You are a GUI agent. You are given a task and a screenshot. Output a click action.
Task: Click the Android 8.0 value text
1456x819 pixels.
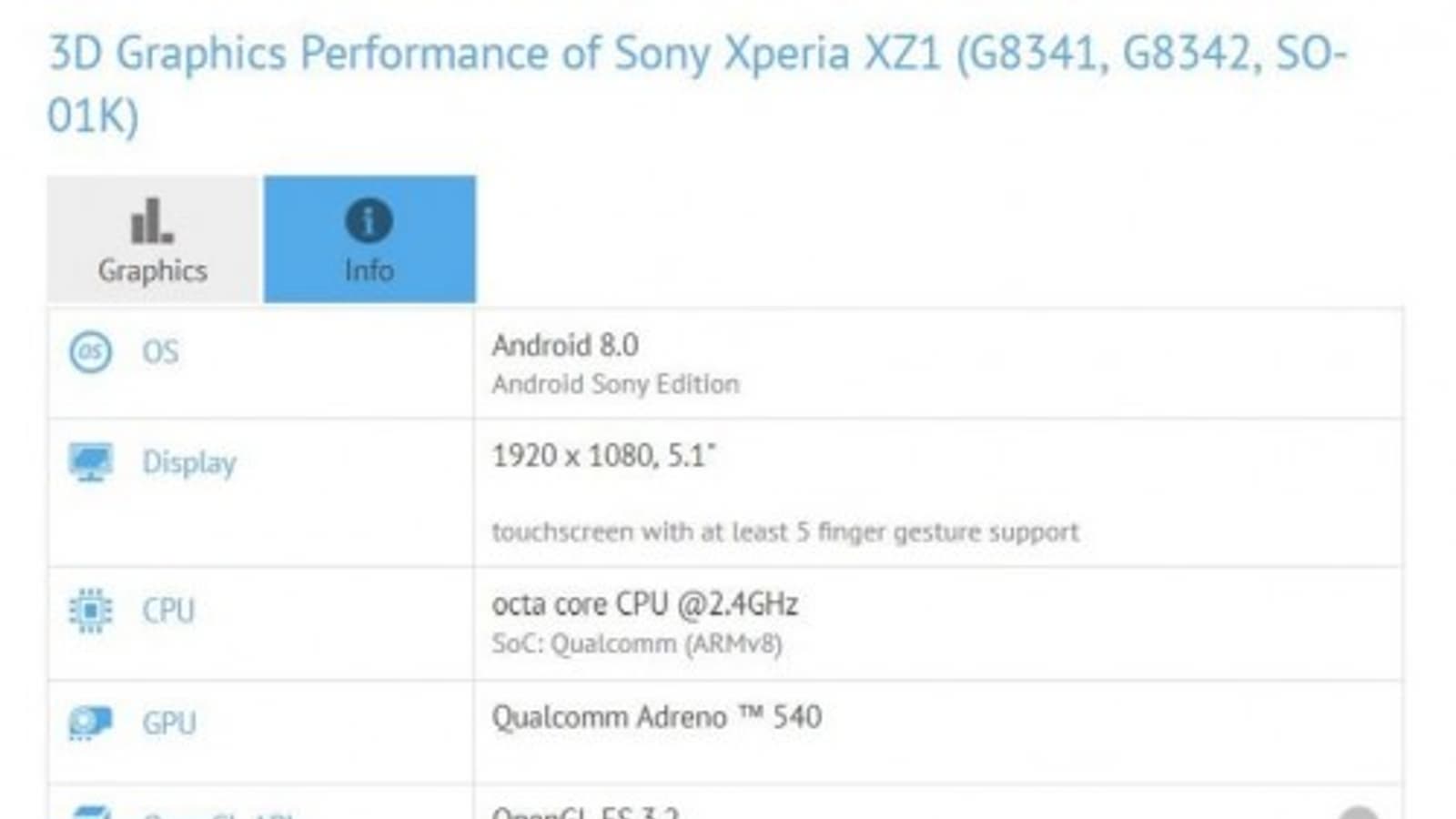coord(565,346)
